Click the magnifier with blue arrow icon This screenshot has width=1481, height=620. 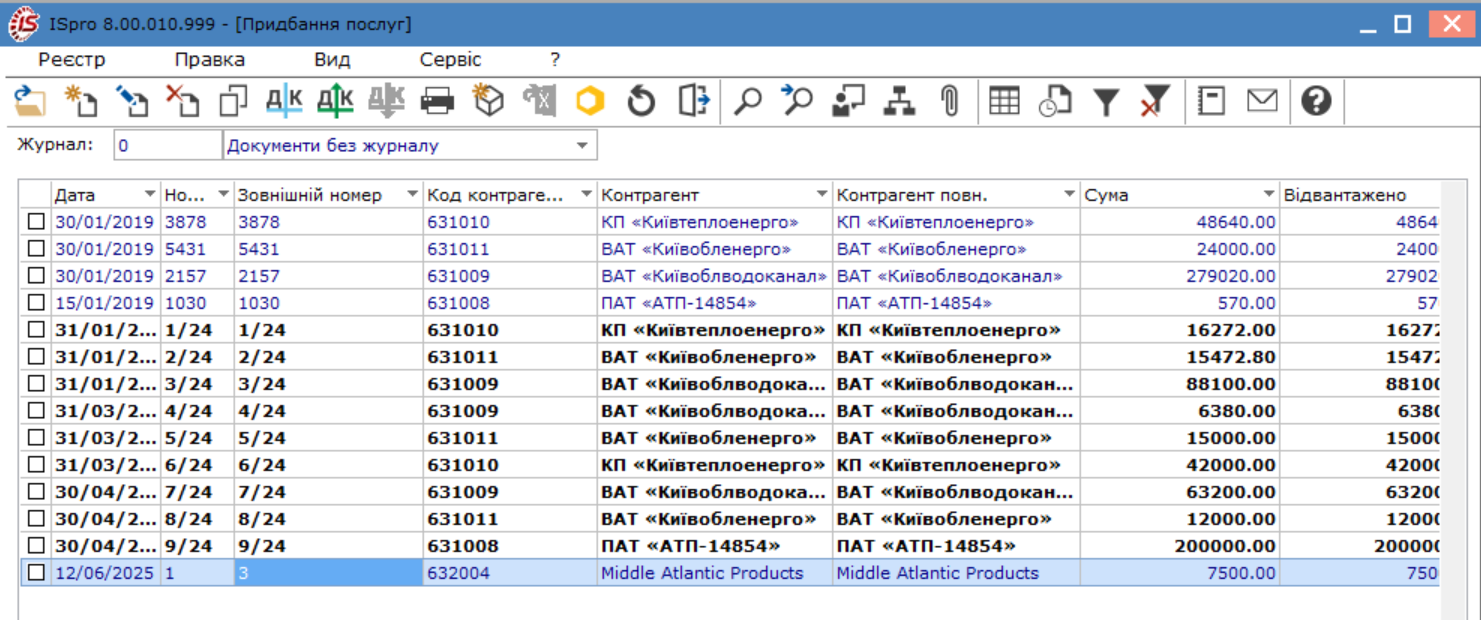click(x=797, y=101)
